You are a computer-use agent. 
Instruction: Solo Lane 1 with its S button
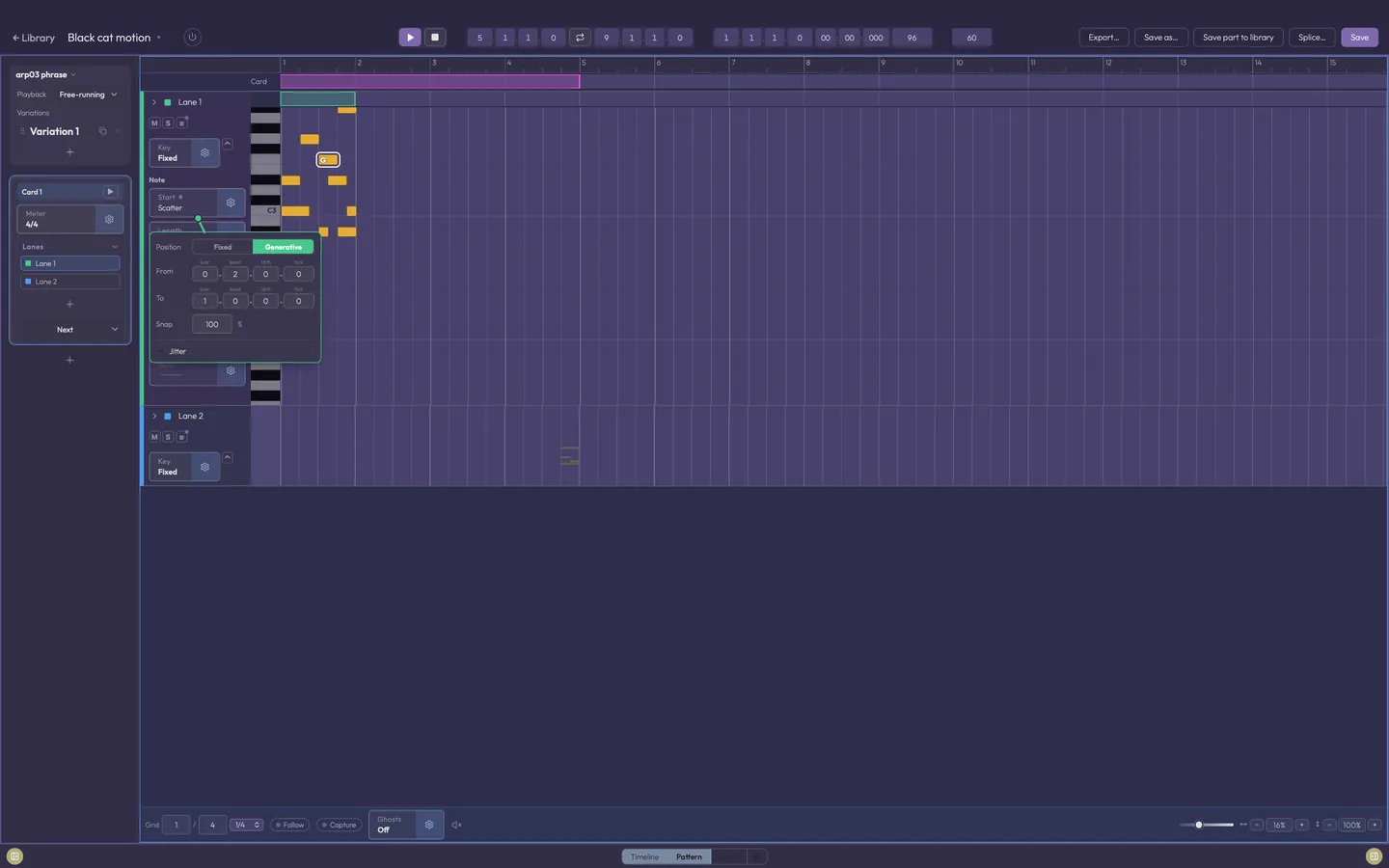point(168,123)
